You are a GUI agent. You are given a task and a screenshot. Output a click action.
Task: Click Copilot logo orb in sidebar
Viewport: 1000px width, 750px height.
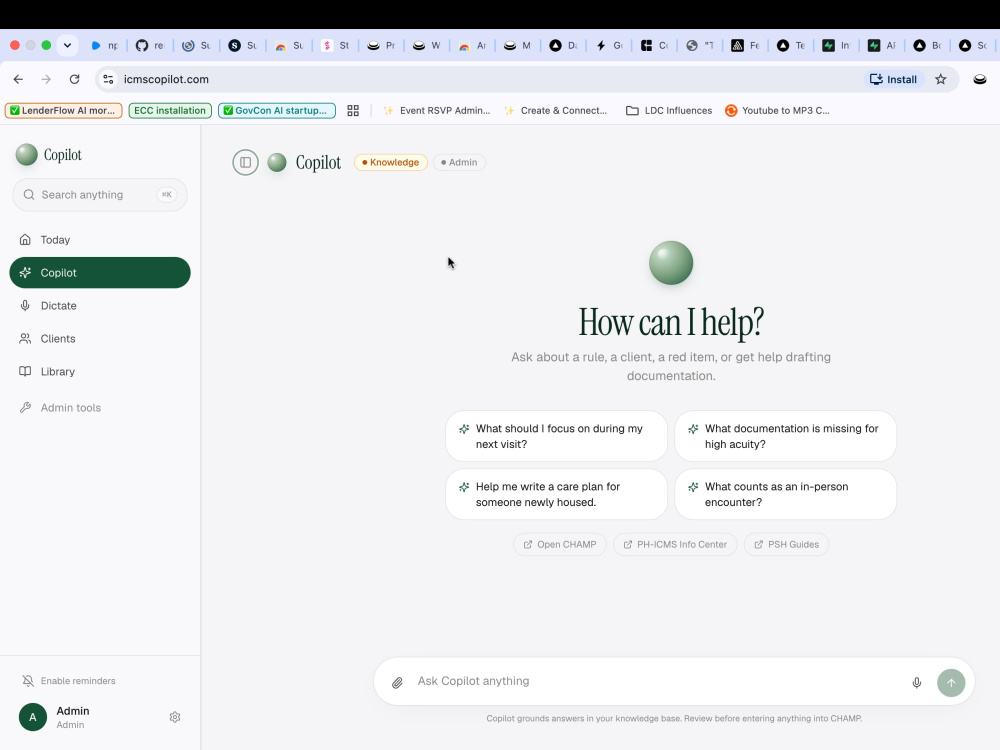(x=27, y=154)
